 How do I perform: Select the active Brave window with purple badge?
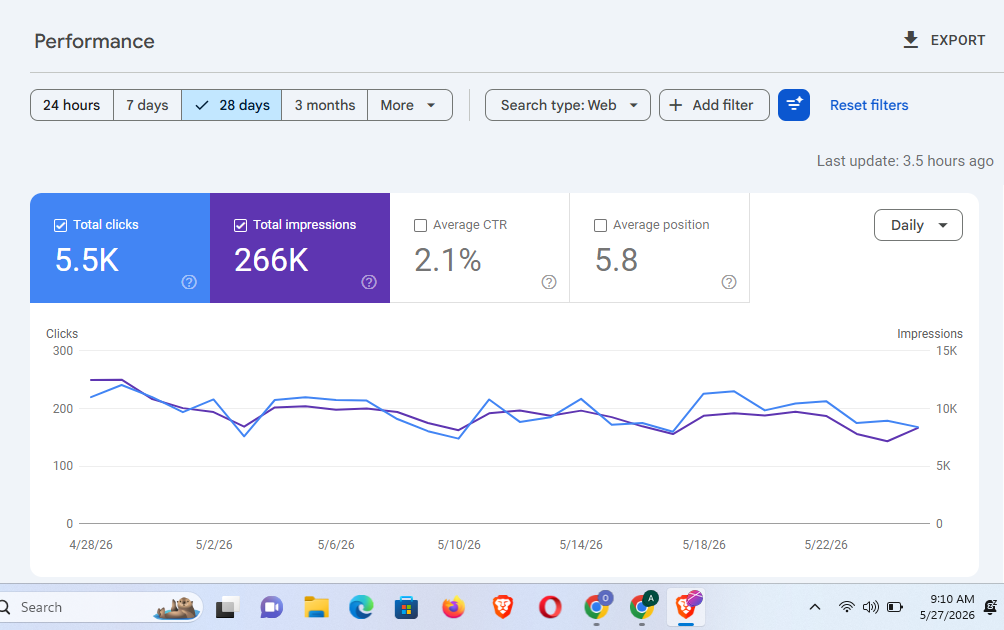[x=686, y=606]
